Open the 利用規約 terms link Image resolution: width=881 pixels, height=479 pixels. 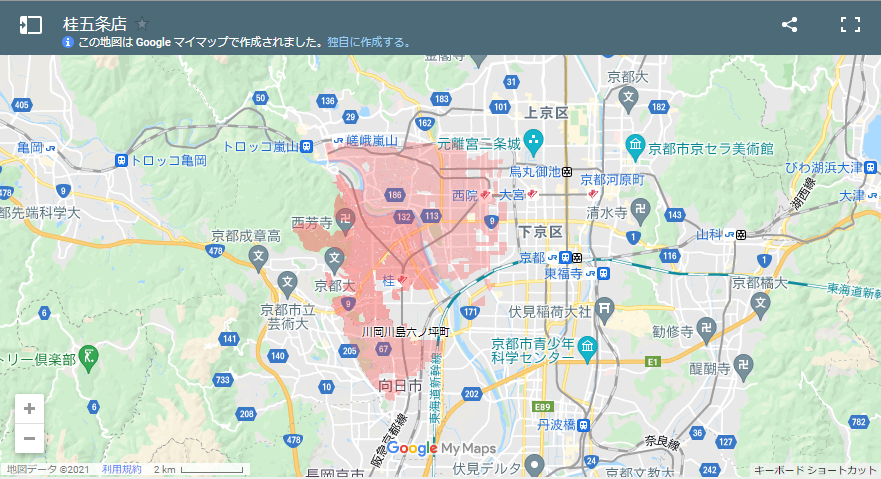122,469
